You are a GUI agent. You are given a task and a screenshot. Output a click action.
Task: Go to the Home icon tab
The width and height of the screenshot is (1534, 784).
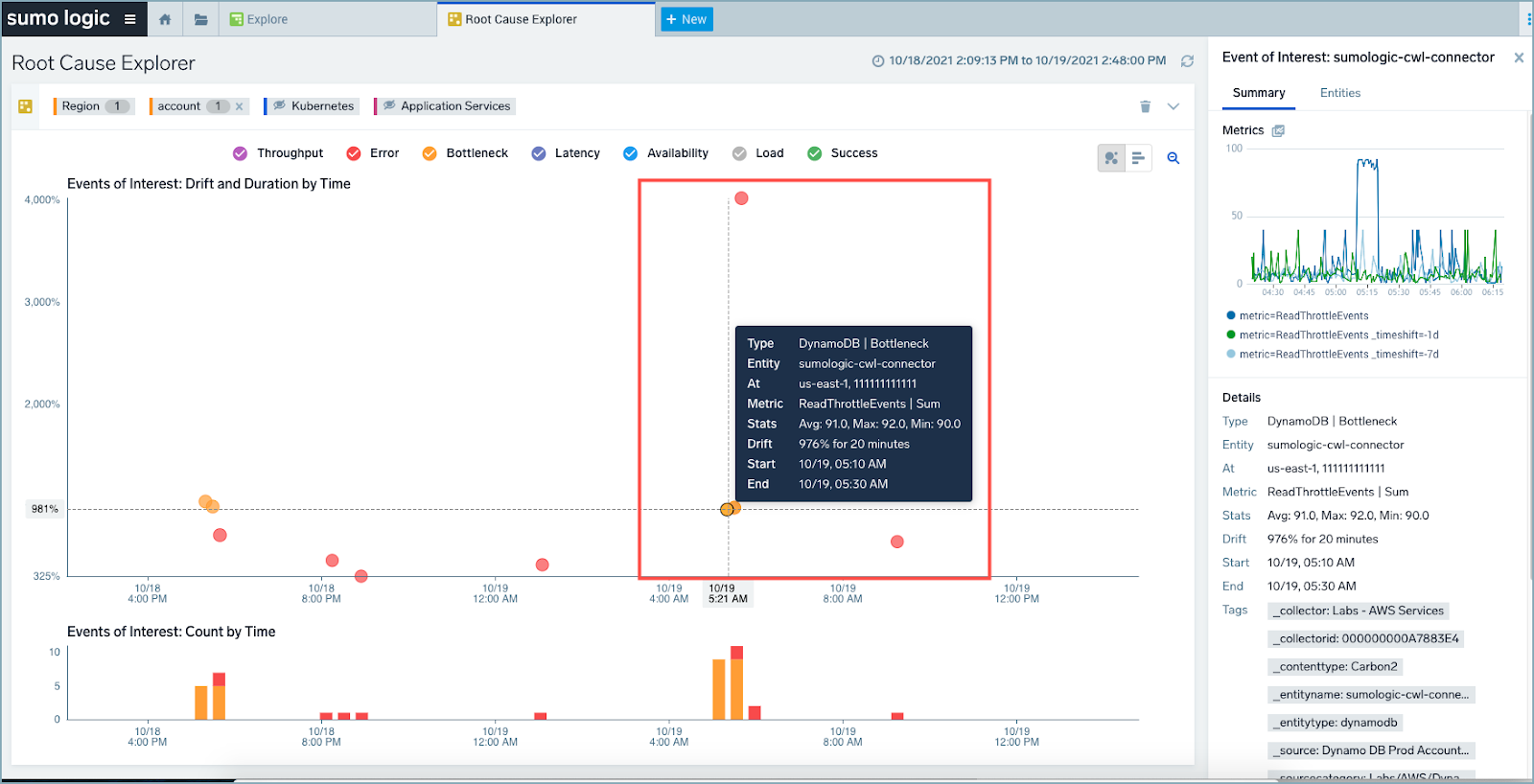tap(165, 19)
